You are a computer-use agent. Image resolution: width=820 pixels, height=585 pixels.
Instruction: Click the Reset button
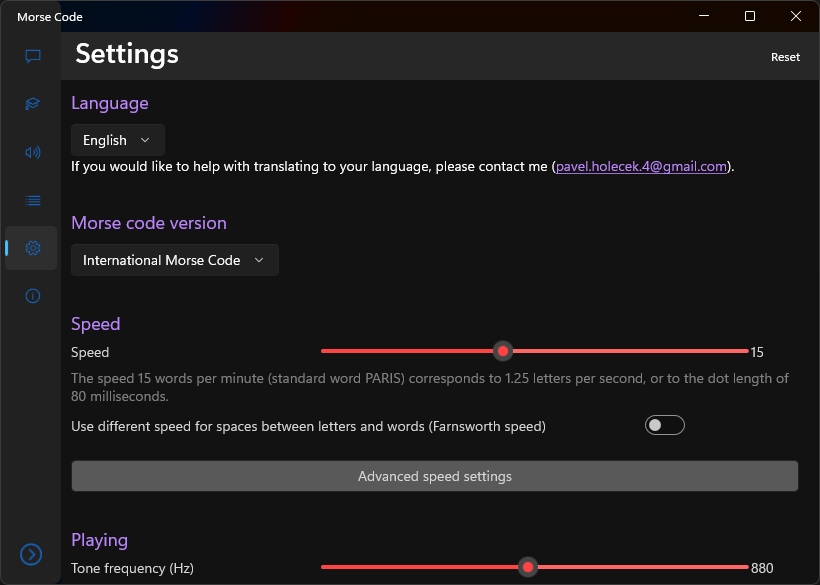785,57
